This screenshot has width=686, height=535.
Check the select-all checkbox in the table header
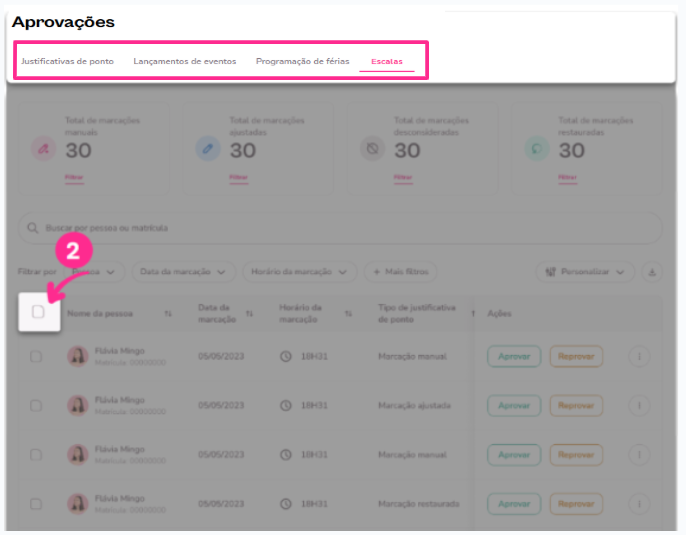(x=38, y=312)
